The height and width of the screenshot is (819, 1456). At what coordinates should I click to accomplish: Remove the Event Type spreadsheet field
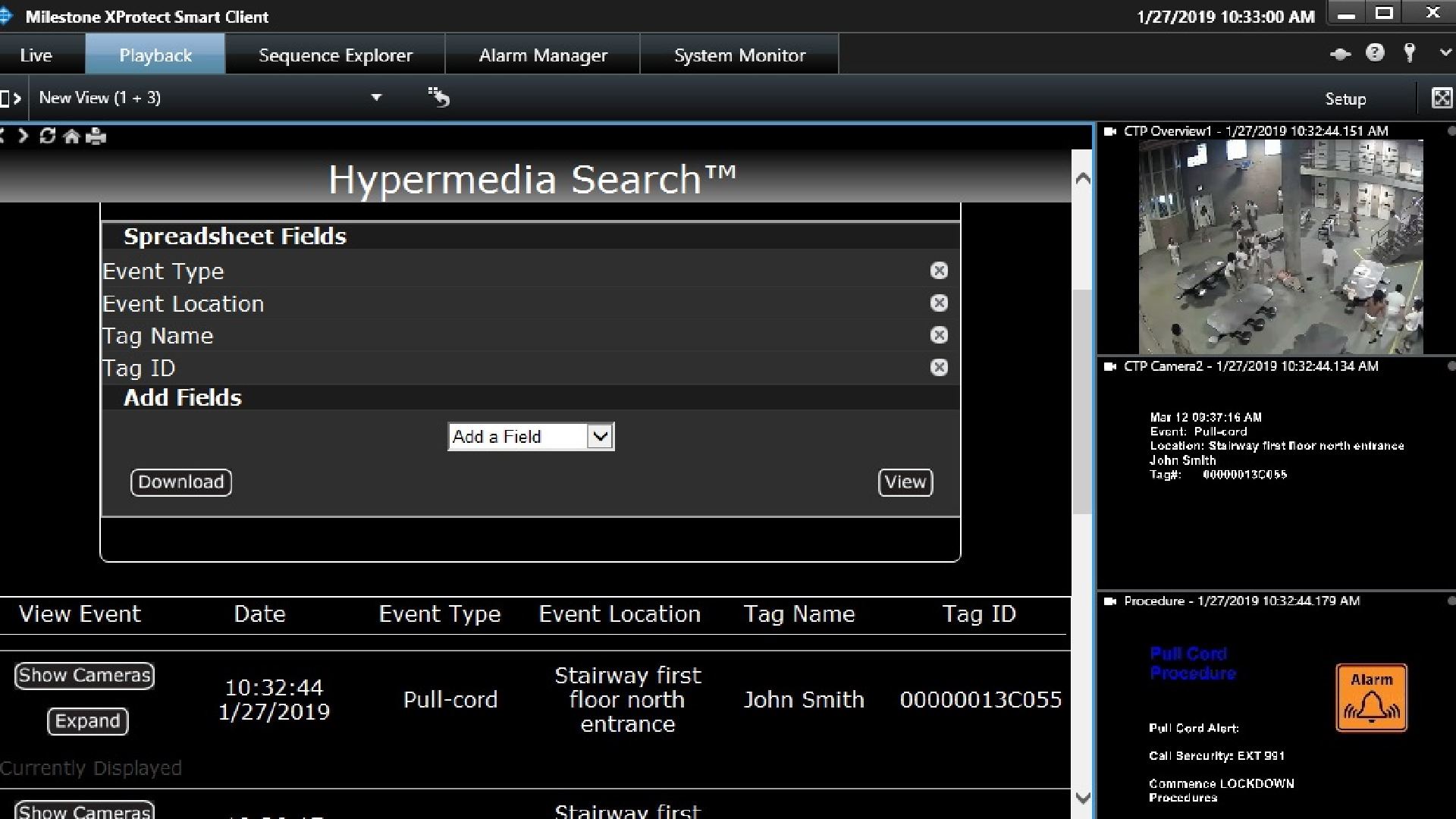click(939, 271)
